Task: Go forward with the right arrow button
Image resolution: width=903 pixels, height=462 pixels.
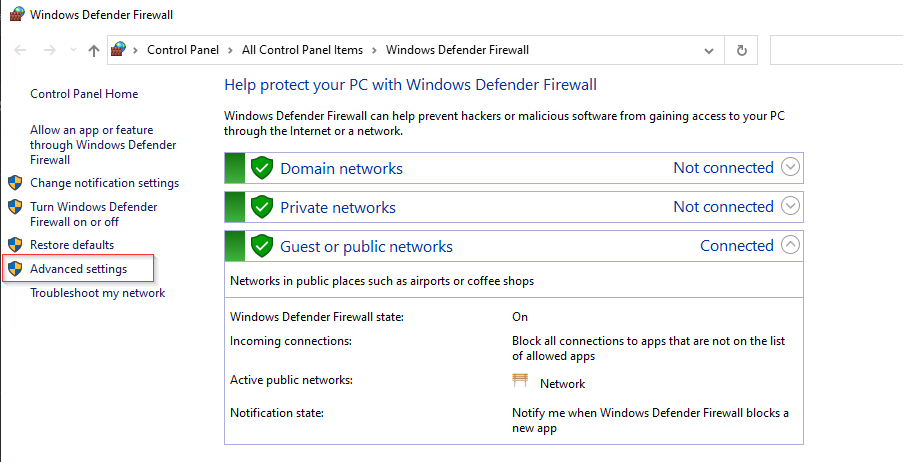Action: [x=50, y=50]
